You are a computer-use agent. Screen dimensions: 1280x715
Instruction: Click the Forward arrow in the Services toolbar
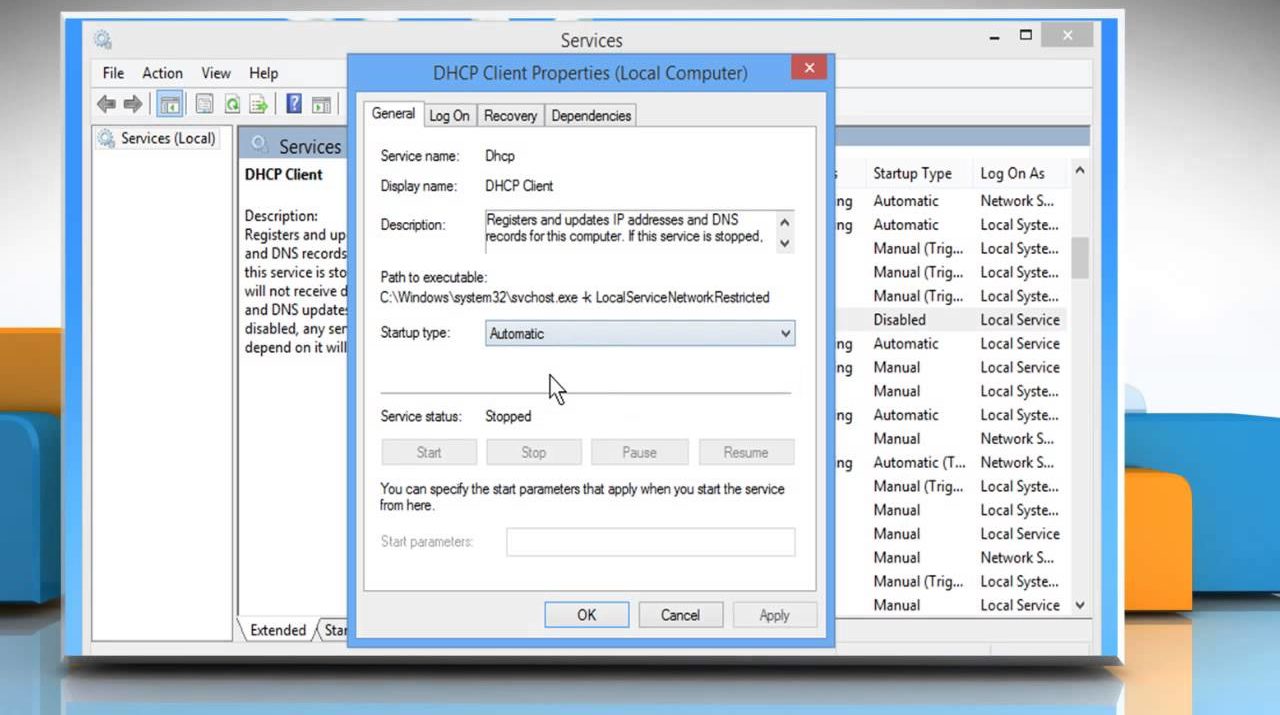(132, 104)
